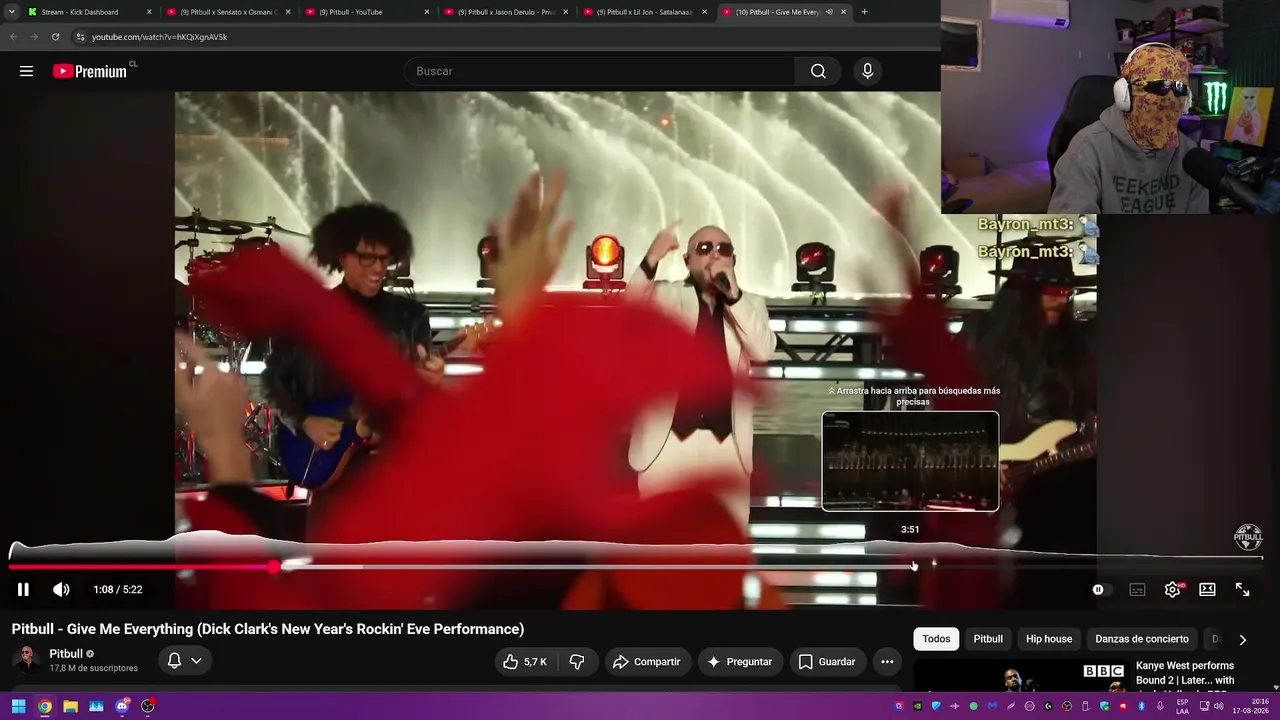Toggle subtitles on the player
This screenshot has width=1280, height=720.
pyautogui.click(x=1137, y=590)
